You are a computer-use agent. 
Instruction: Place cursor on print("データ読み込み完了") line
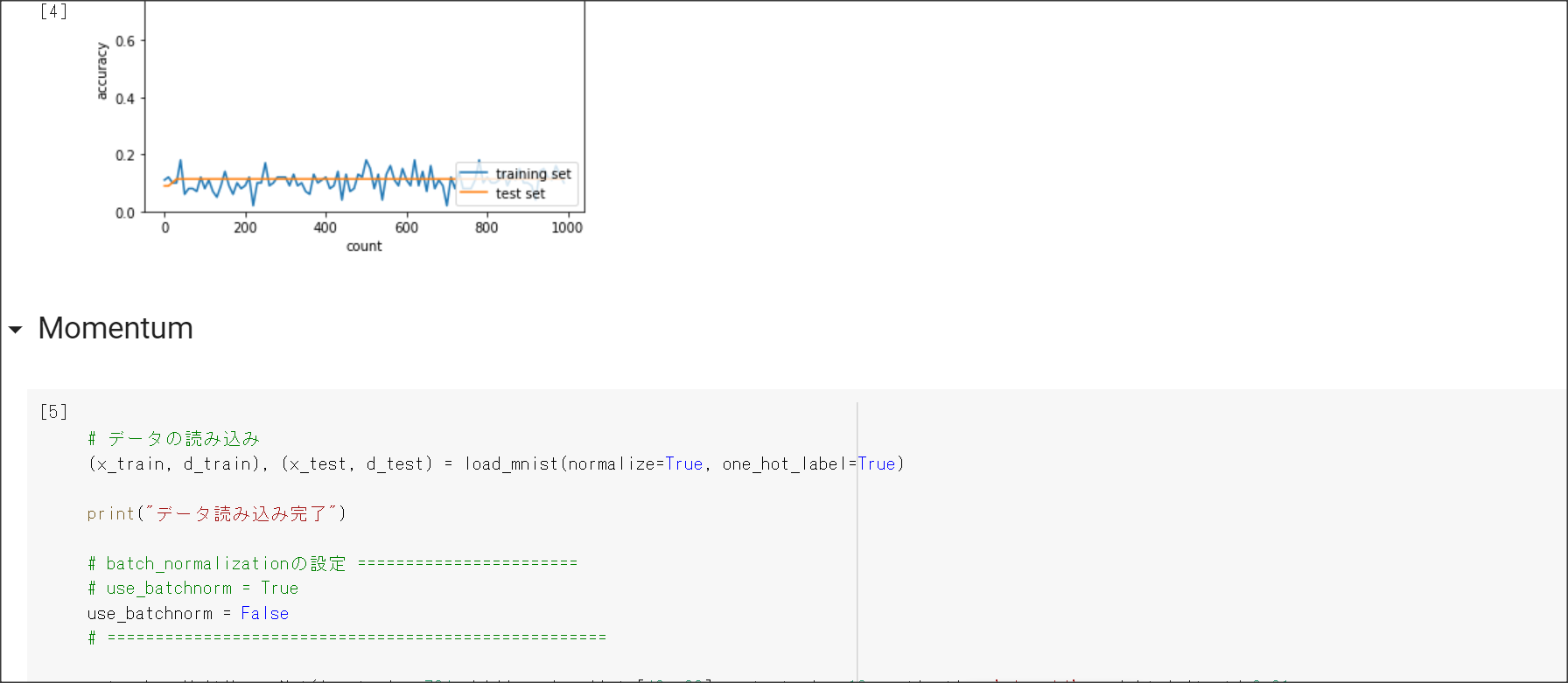(x=217, y=514)
